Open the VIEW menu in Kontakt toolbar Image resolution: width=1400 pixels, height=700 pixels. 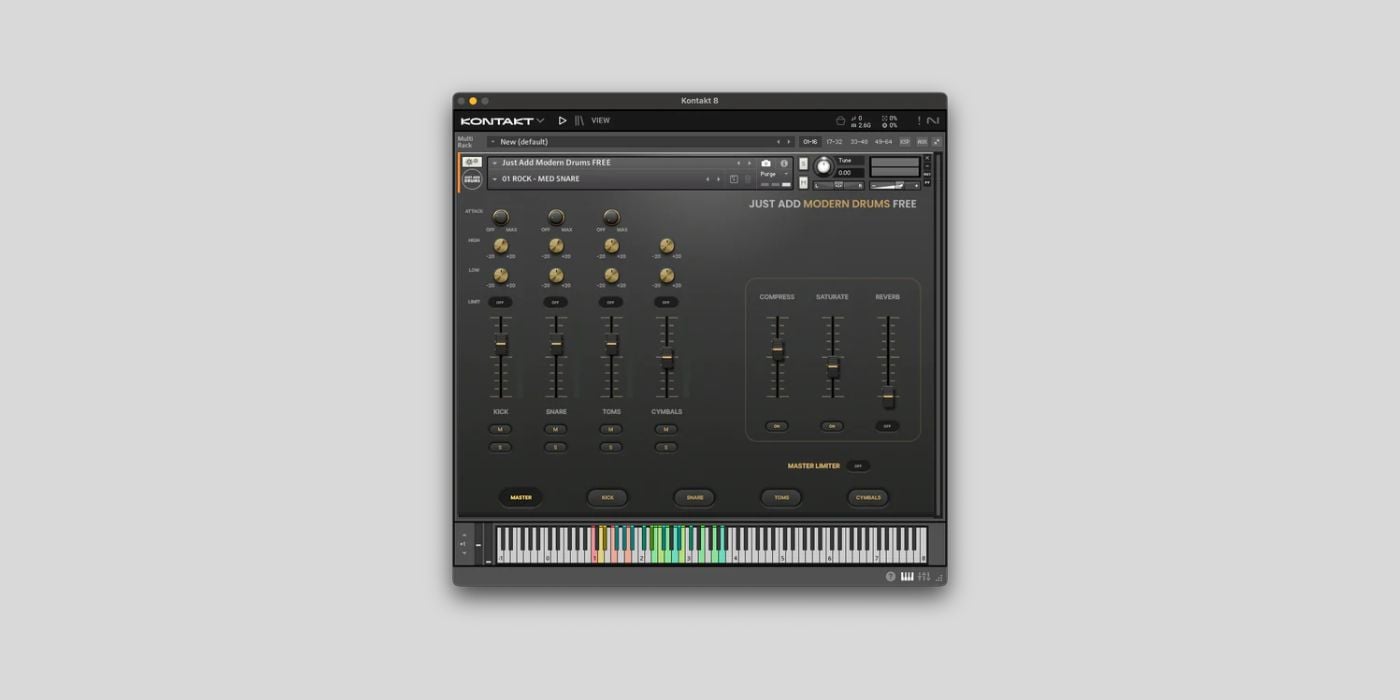click(x=600, y=120)
